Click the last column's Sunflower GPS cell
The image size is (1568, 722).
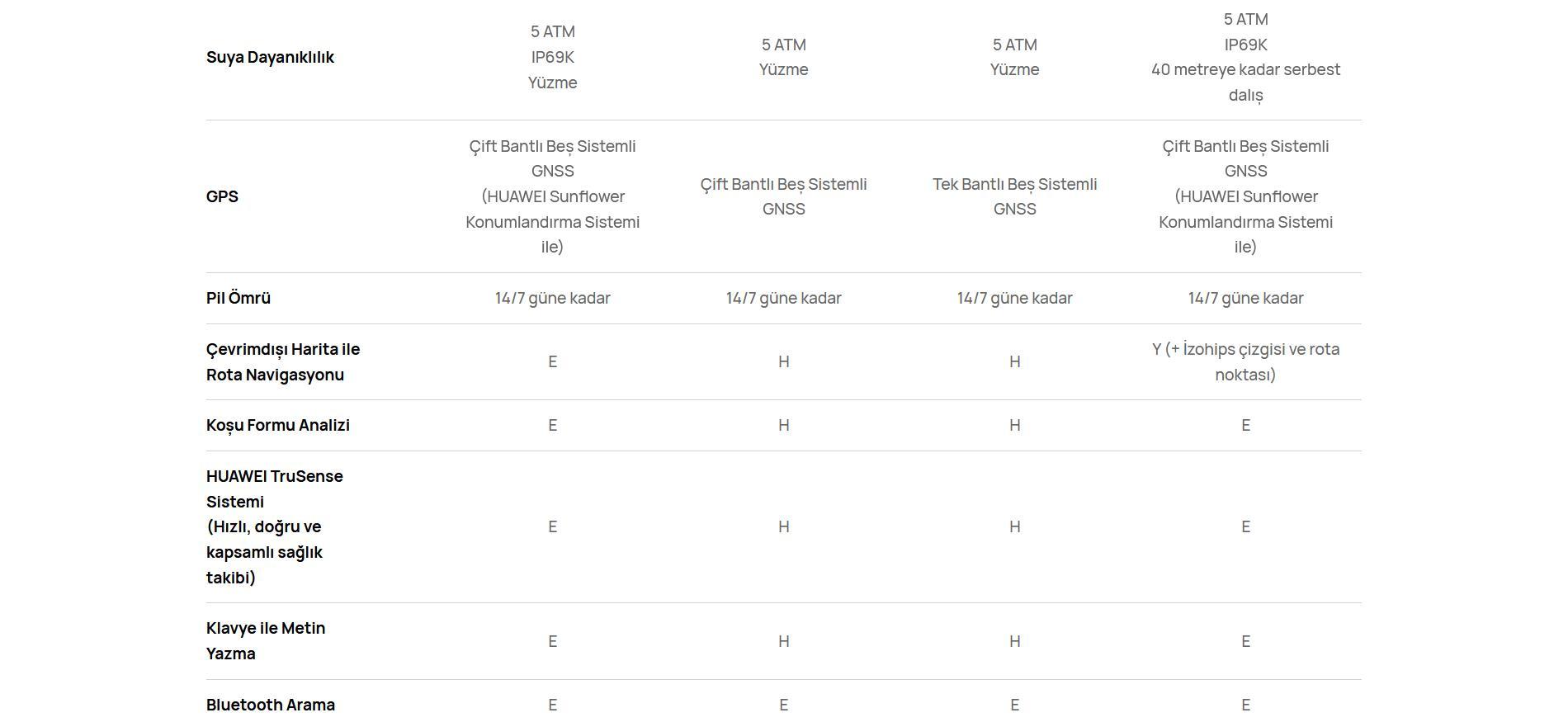1245,196
